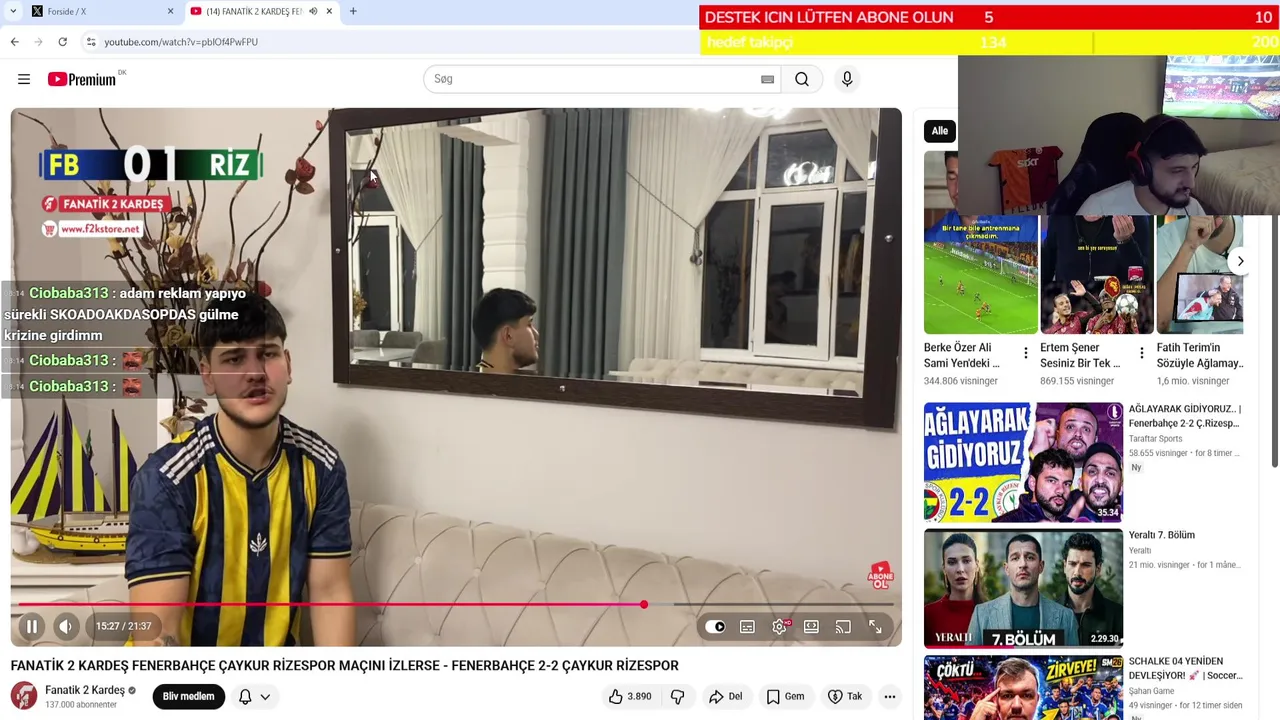Click the ABONE OL subscribe watermark in video

pos(880,575)
